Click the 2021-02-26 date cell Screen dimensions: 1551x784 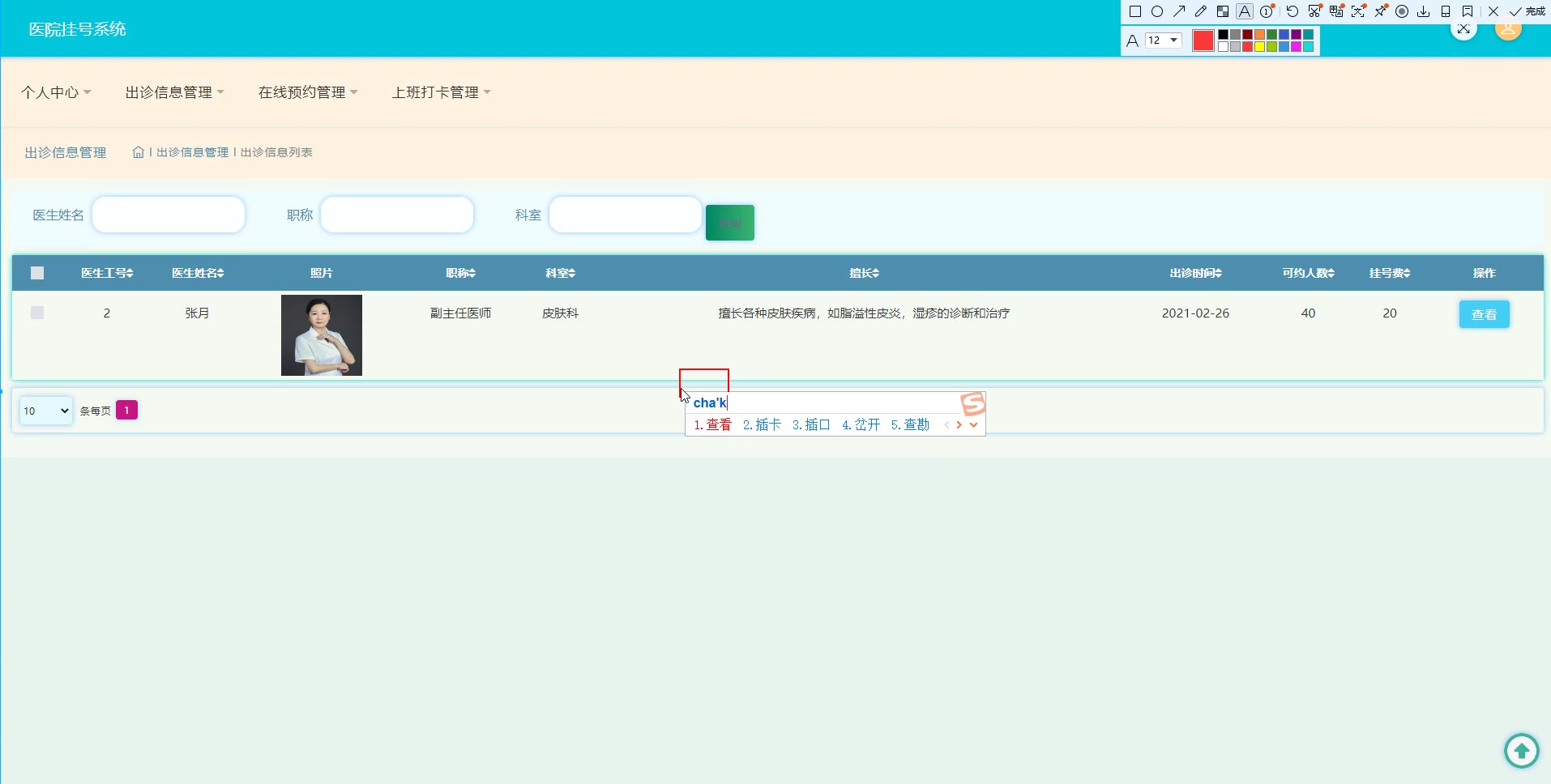(x=1195, y=313)
